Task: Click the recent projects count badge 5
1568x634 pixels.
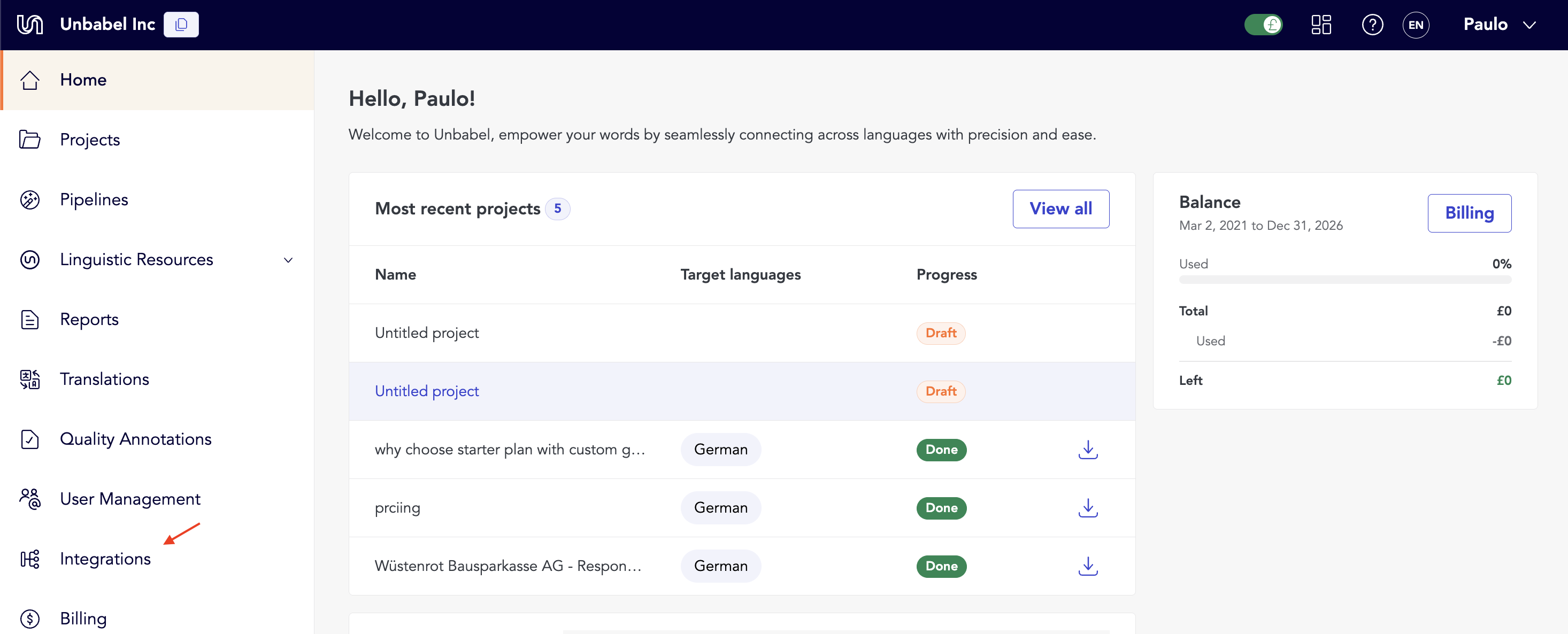Action: [557, 208]
